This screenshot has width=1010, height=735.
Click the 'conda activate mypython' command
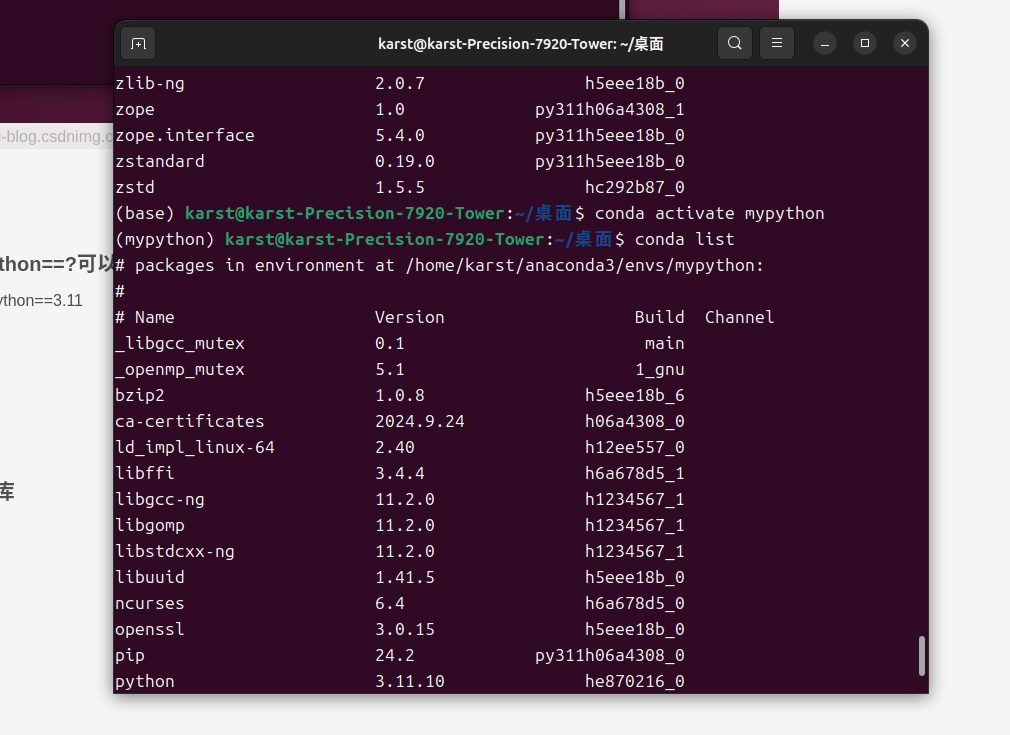[709, 213]
